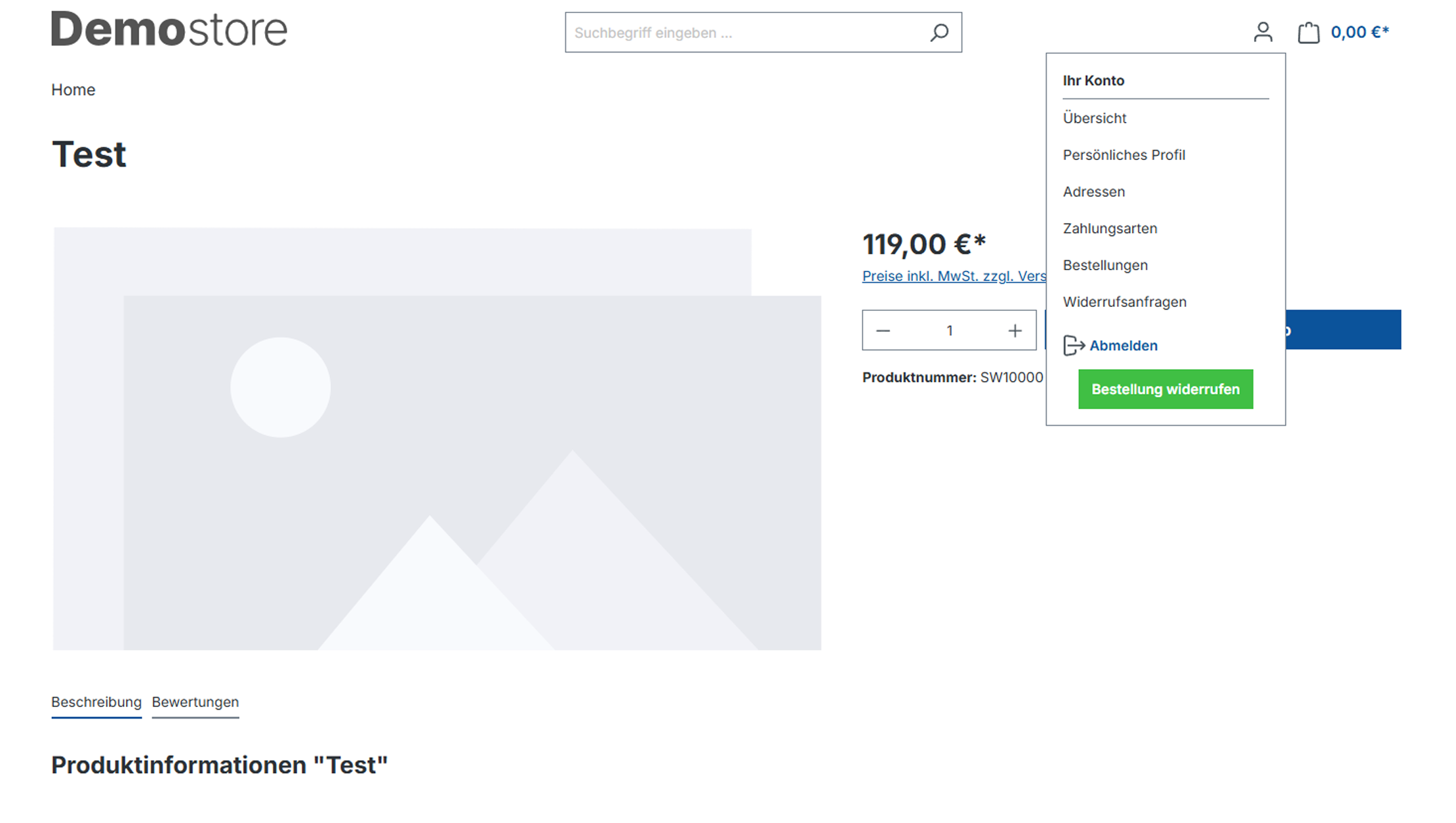This screenshot has width=1456, height=823.
Task: Click the search magnifier icon
Action: tap(939, 32)
